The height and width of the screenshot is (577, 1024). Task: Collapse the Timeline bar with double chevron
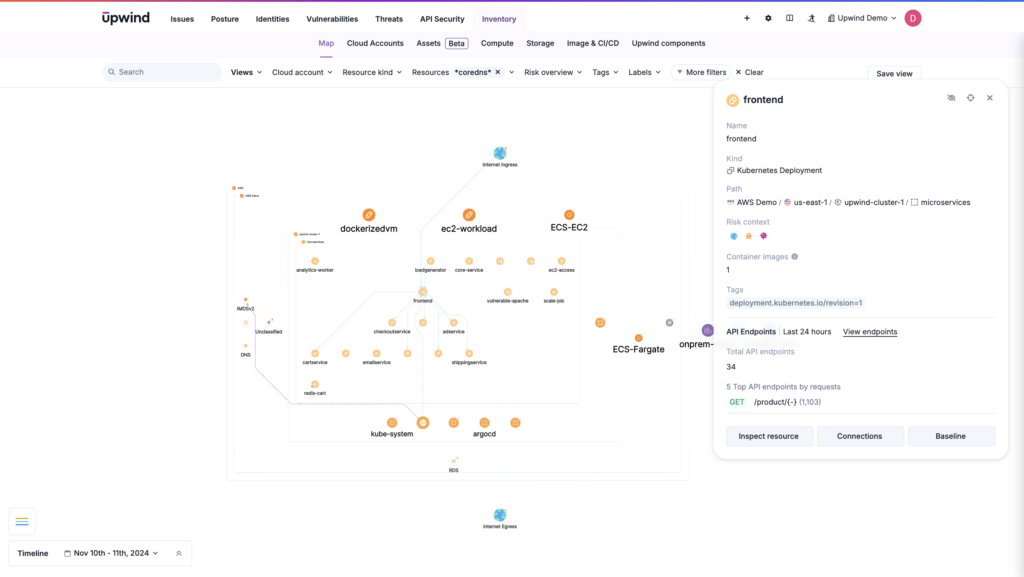tap(179, 553)
